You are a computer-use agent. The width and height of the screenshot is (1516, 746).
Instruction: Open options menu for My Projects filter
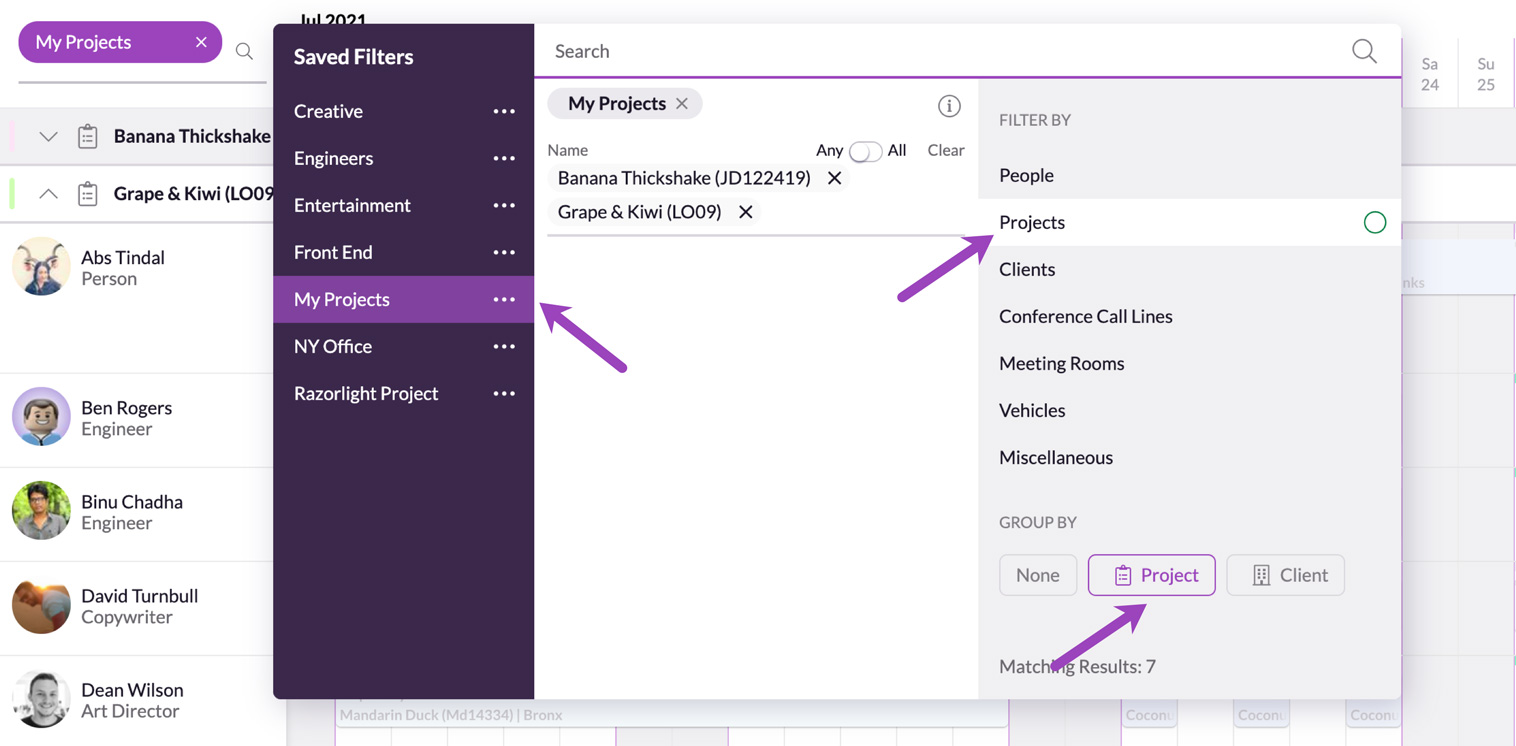click(x=504, y=299)
